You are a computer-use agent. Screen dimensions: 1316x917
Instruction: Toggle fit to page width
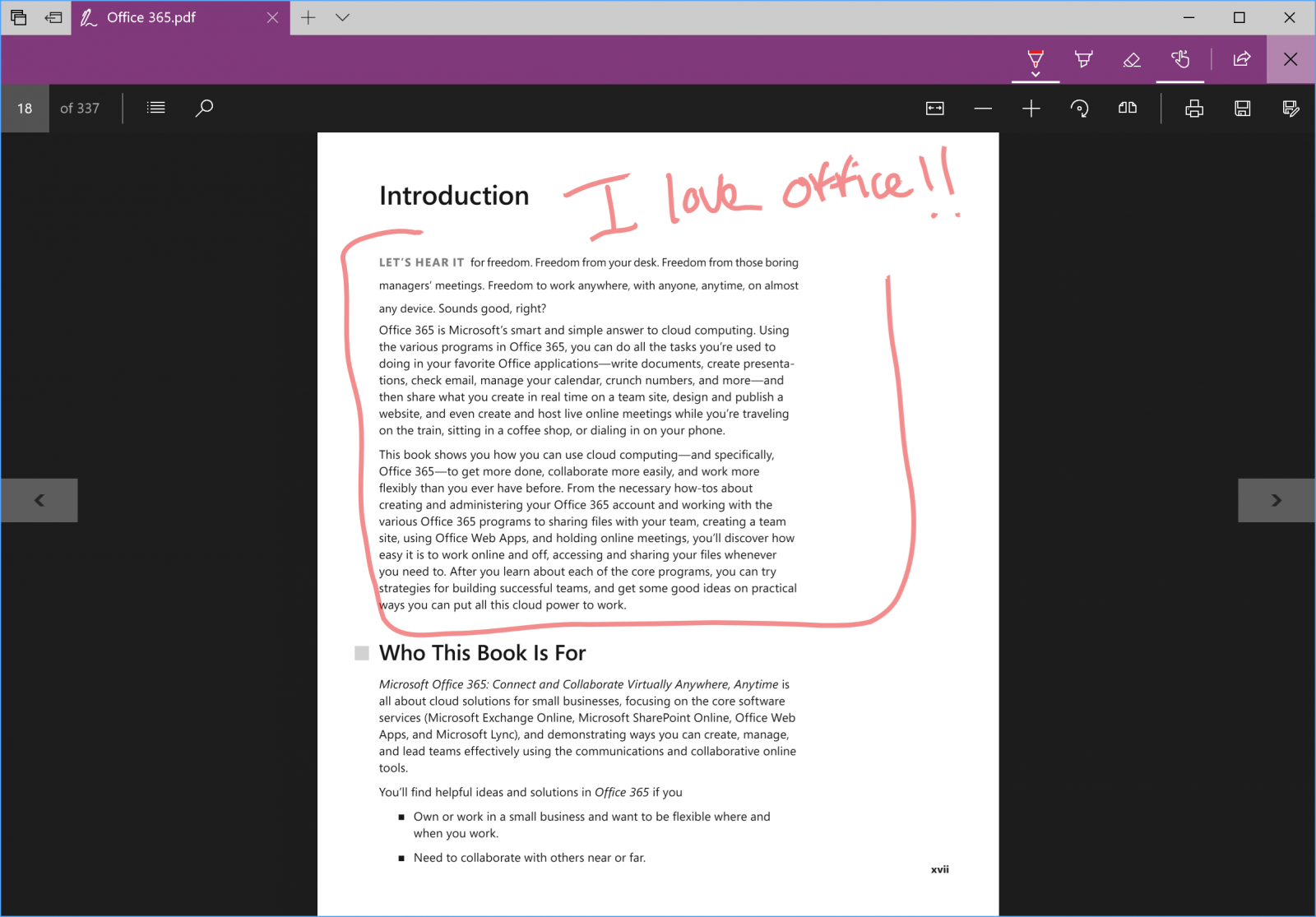click(x=934, y=108)
